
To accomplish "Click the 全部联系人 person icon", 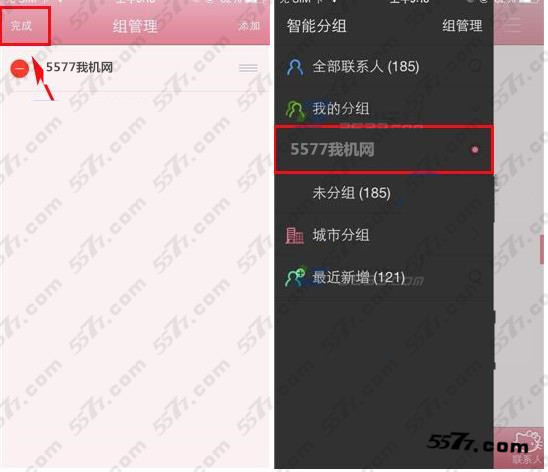I will click(295, 67).
